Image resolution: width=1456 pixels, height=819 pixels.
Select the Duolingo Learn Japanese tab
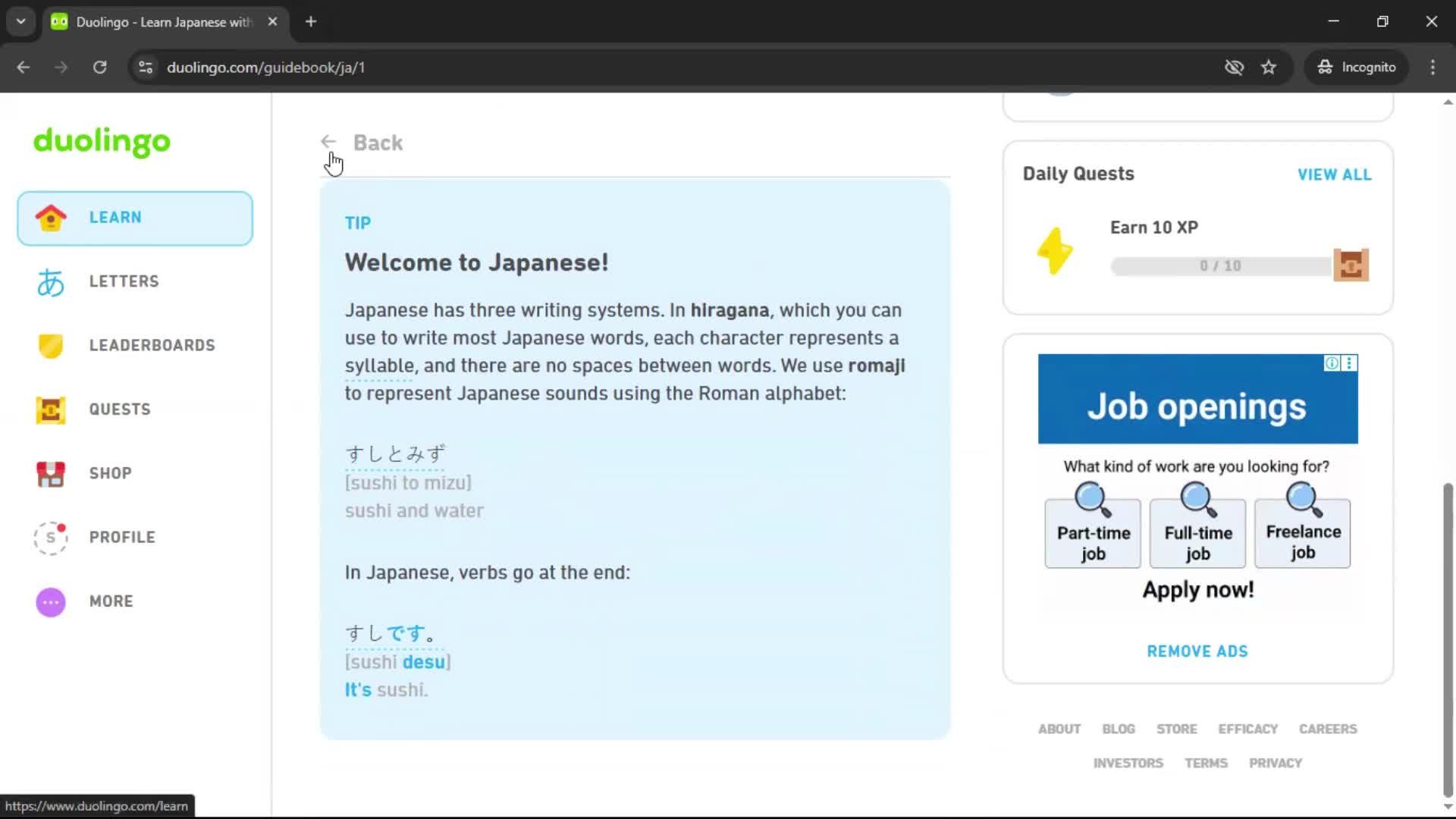pyautogui.click(x=163, y=22)
